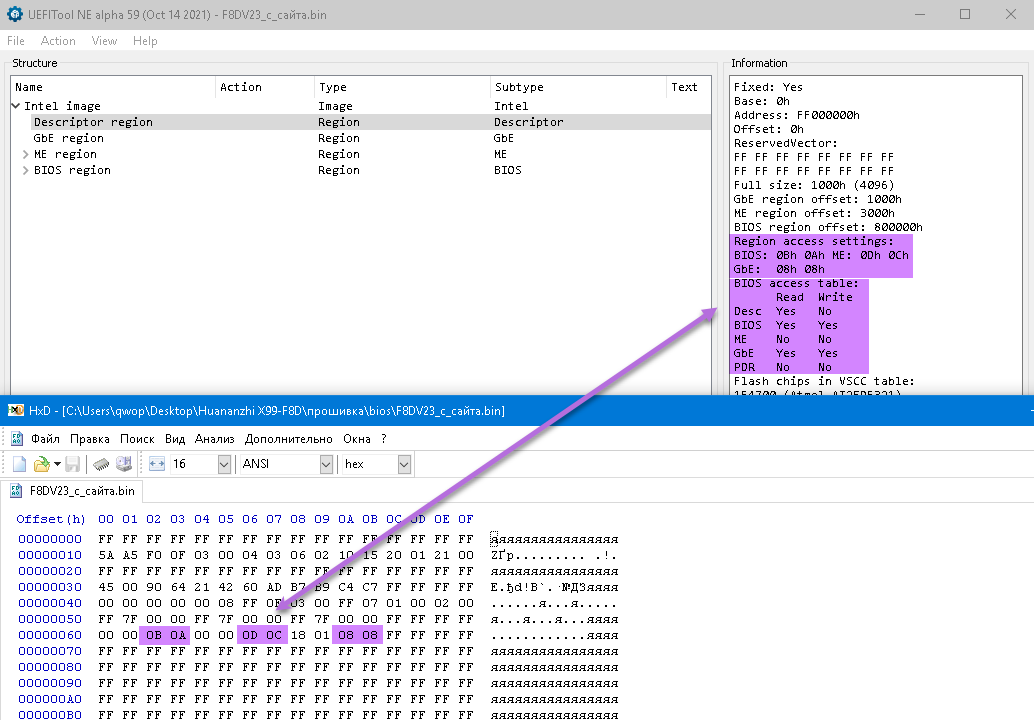Click the Open file folder icon in HxD
Image resolution: width=1034 pixels, height=720 pixels.
pyautogui.click(x=42, y=464)
